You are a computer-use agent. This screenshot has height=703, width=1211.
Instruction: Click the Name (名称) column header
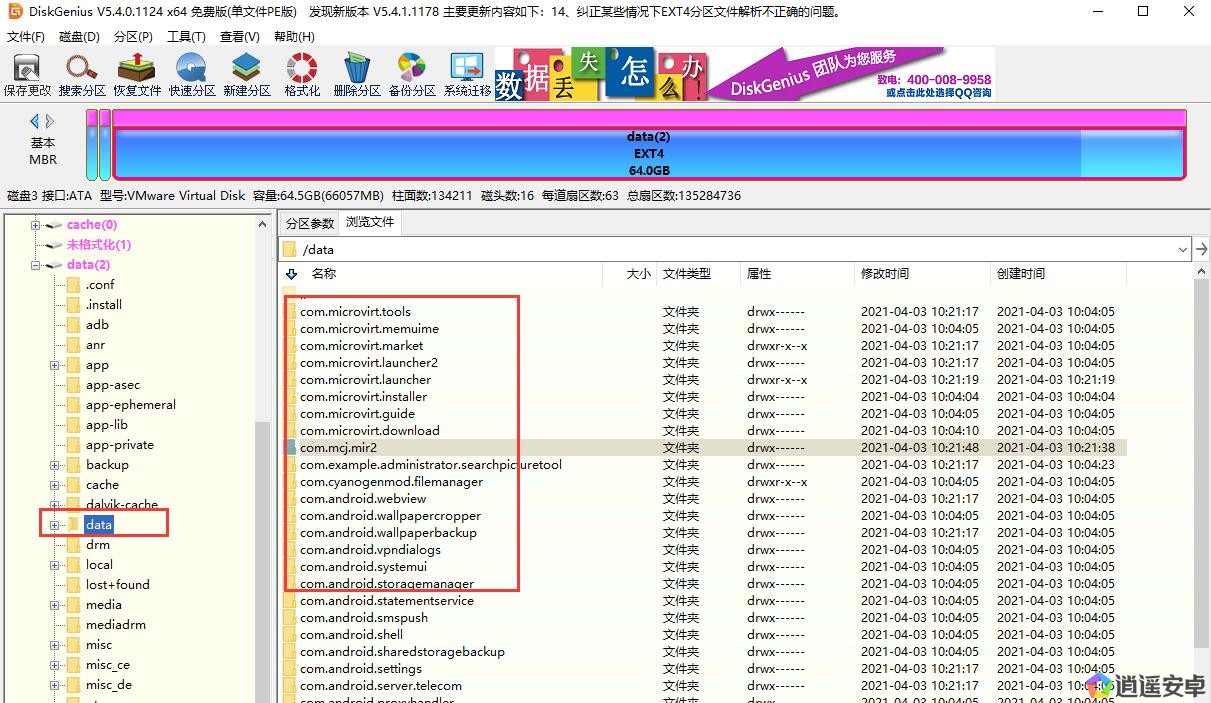click(323, 274)
